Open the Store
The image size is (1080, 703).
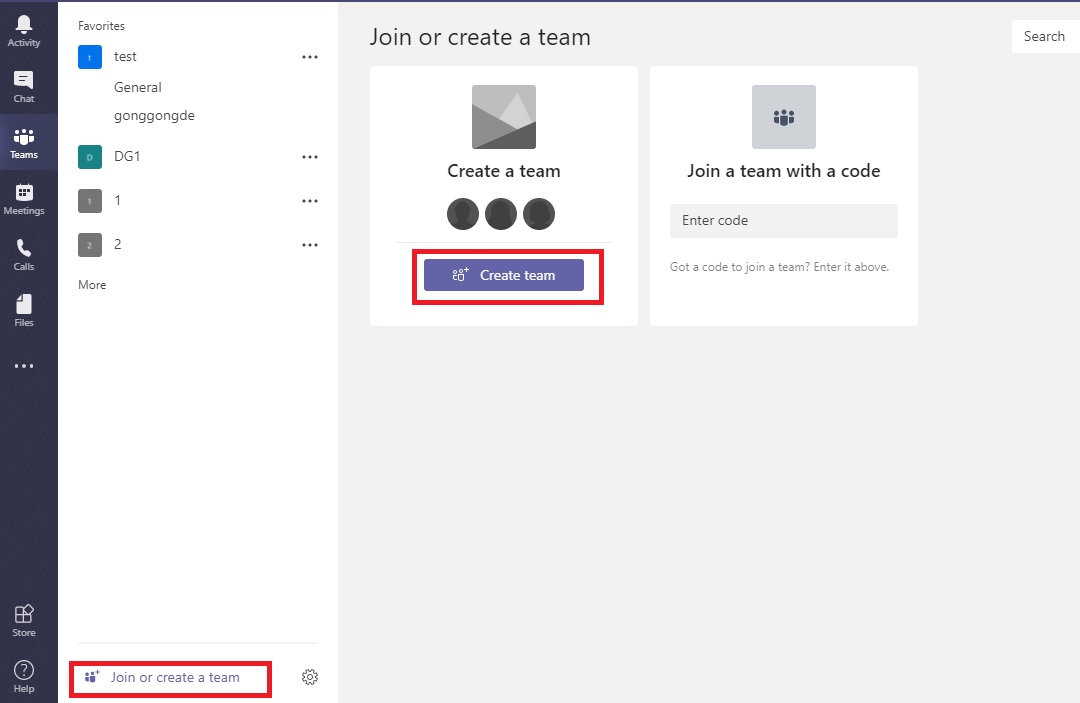point(24,621)
